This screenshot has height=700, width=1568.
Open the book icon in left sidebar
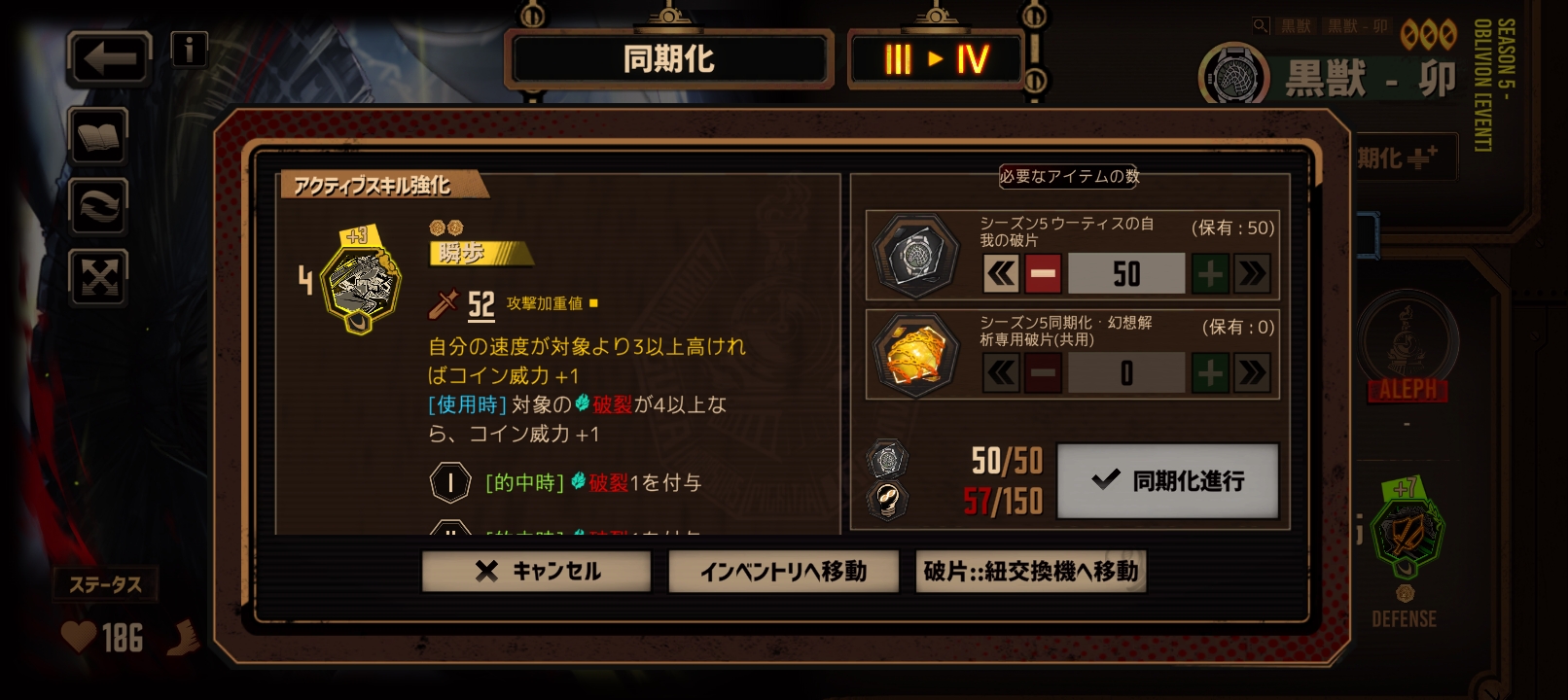coord(98,135)
